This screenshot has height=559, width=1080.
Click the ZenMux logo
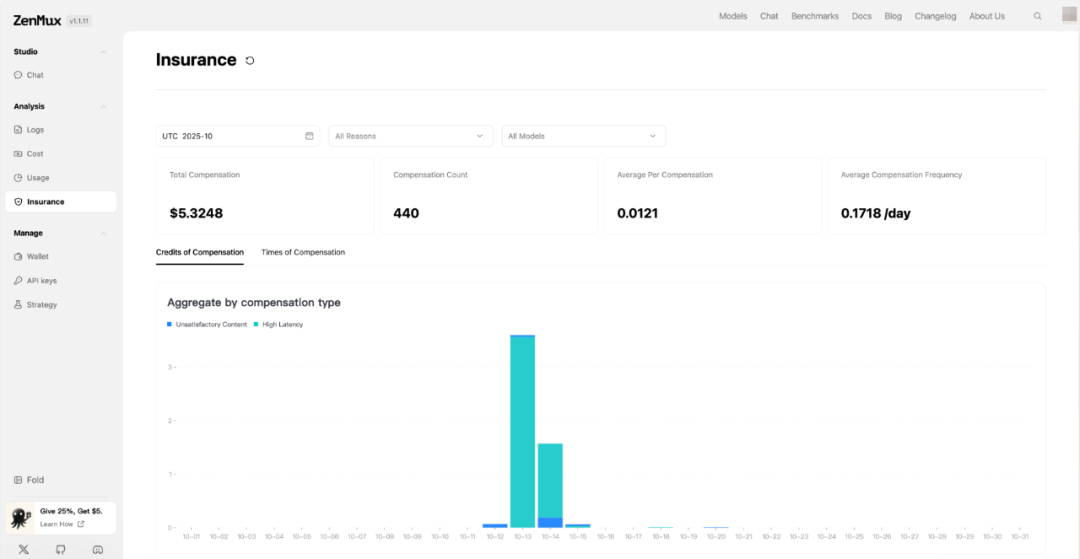37,21
